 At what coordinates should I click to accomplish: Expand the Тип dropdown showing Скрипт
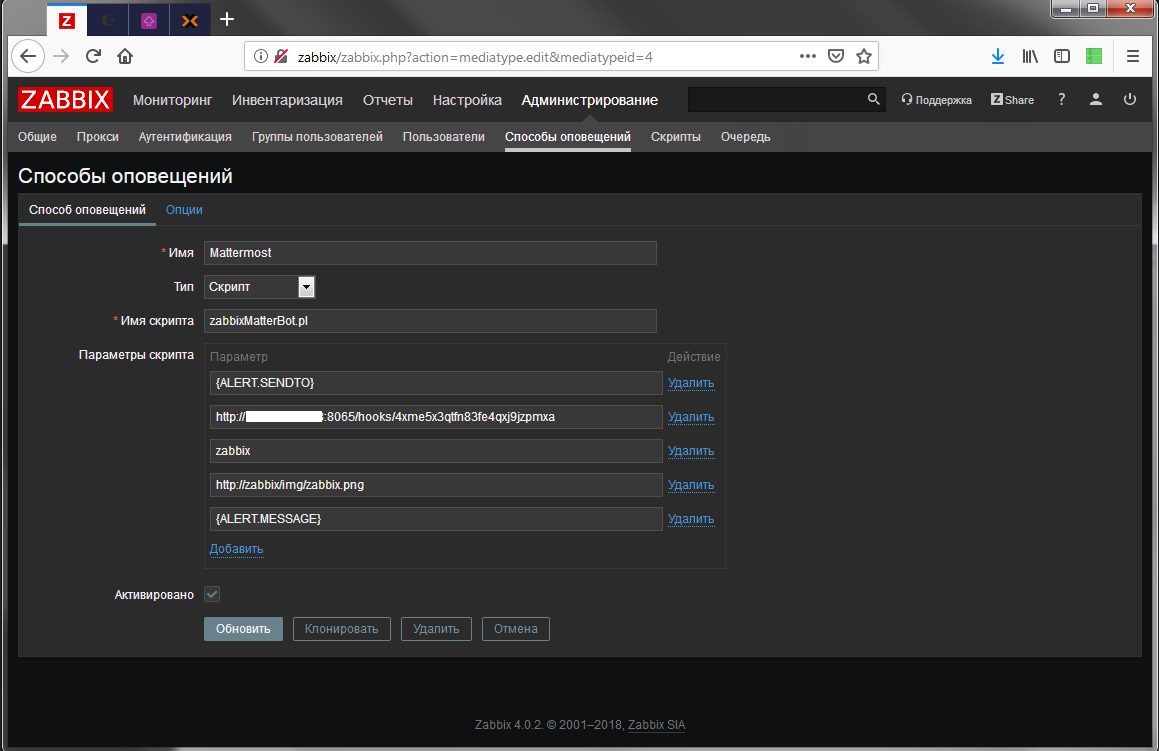[x=259, y=287]
